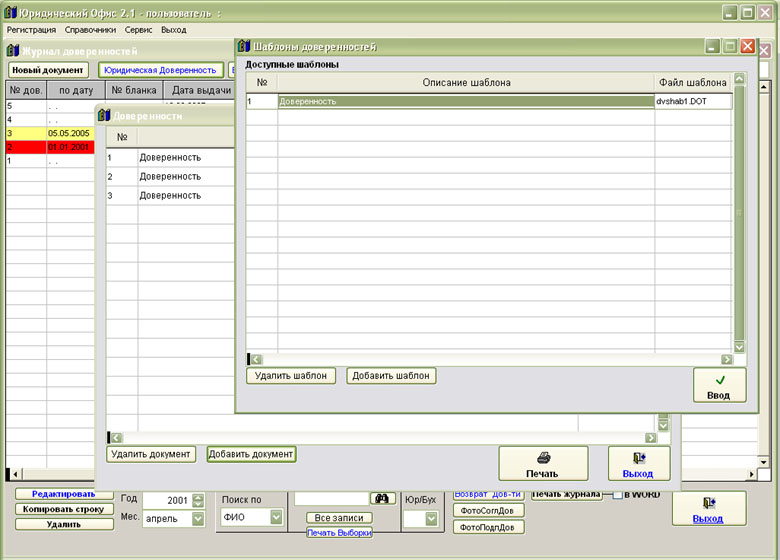Viewport: 780px width, 560px height.
Task: Click templates list horizontal scroll right arrow
Action: (x=727, y=359)
